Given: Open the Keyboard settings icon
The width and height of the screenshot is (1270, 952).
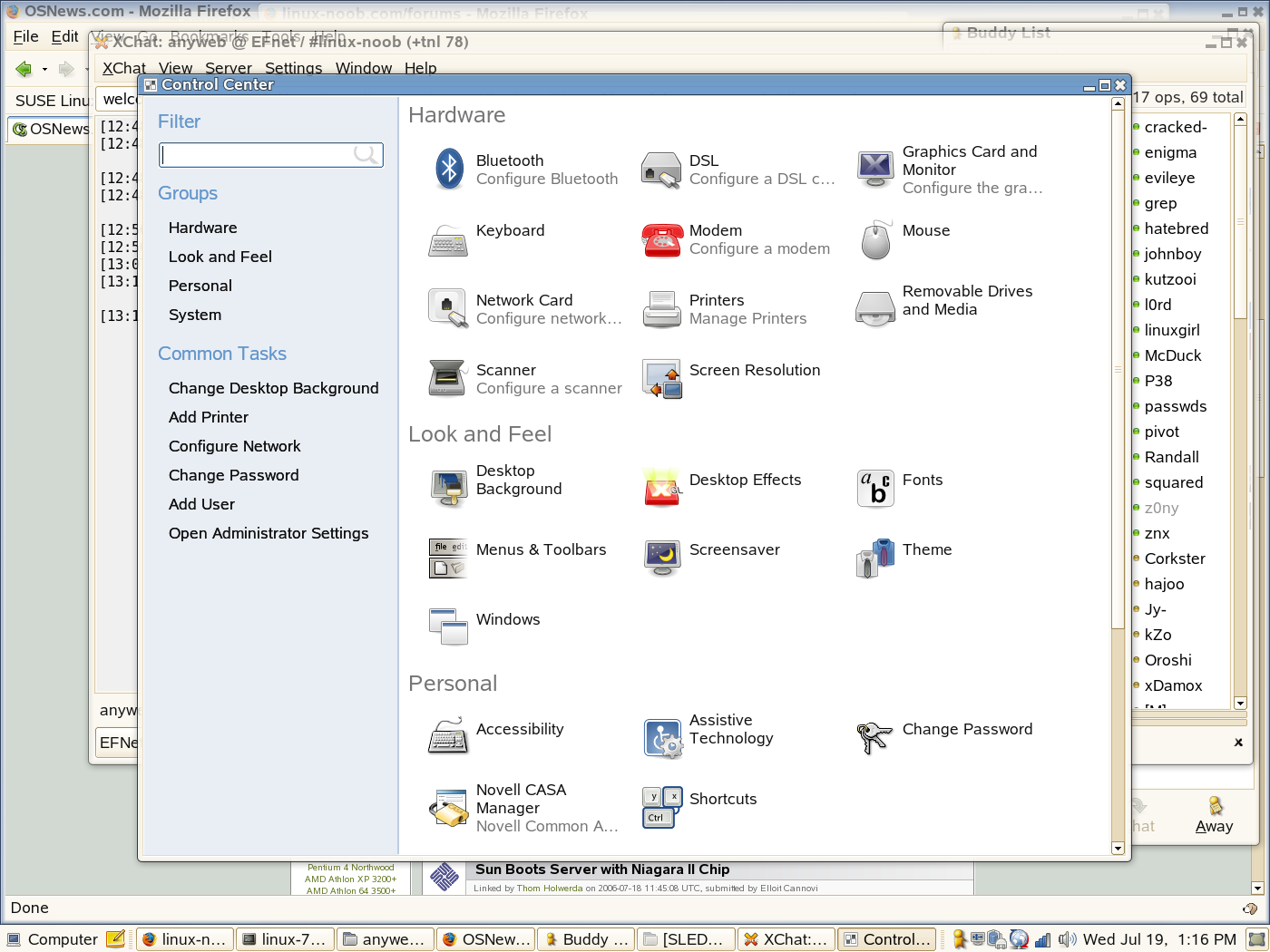Looking at the screenshot, I should [x=448, y=240].
